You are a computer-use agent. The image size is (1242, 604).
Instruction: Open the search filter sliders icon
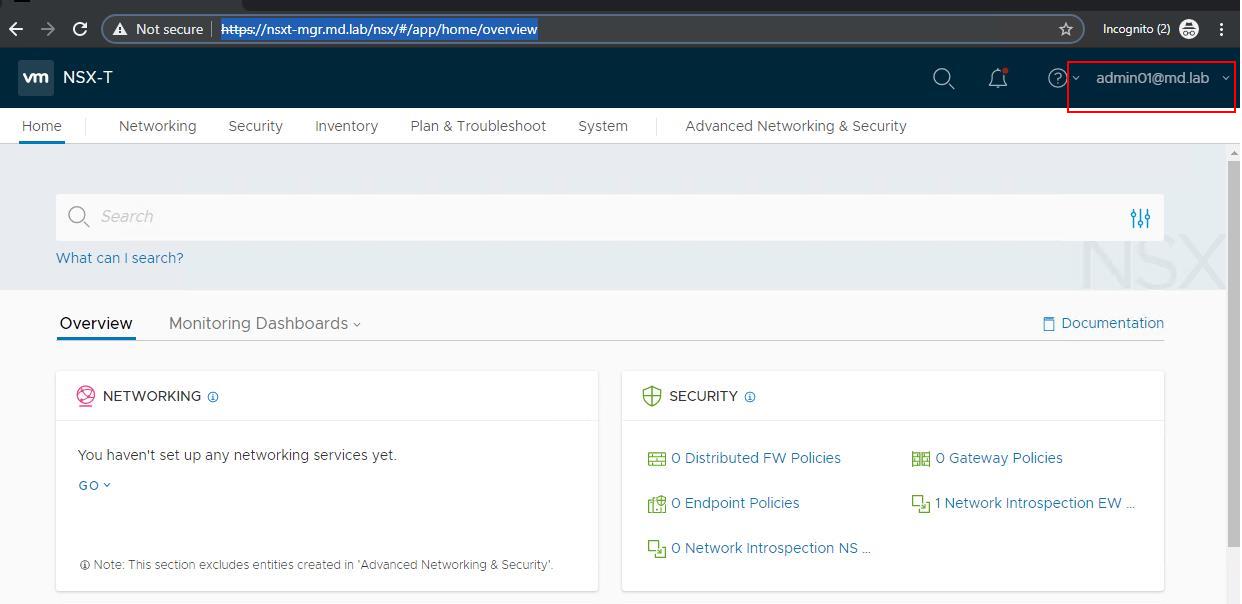pyautogui.click(x=1140, y=217)
